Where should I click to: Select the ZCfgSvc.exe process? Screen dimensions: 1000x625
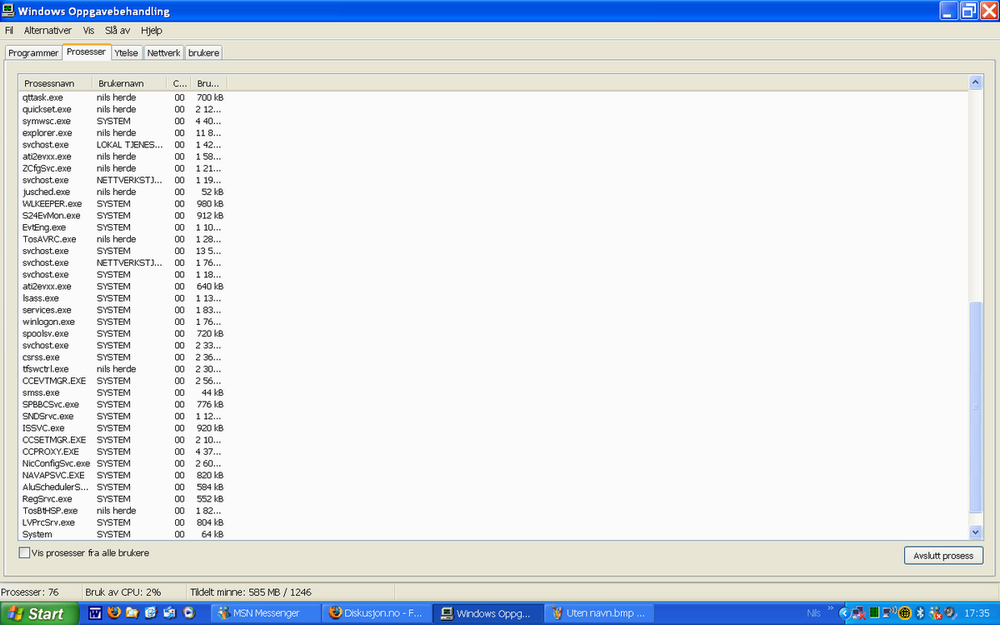point(122,168)
